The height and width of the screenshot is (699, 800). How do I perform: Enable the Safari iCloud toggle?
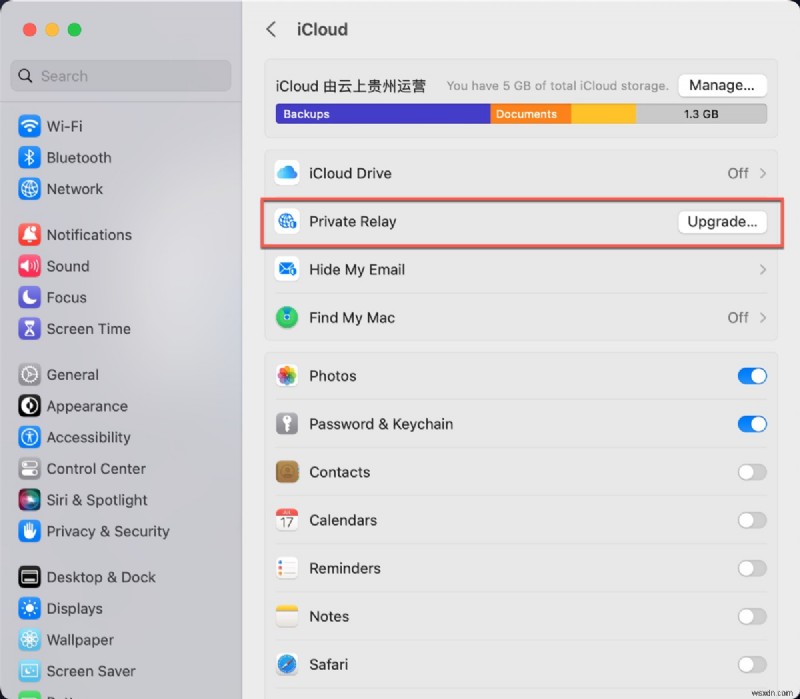[x=752, y=664]
